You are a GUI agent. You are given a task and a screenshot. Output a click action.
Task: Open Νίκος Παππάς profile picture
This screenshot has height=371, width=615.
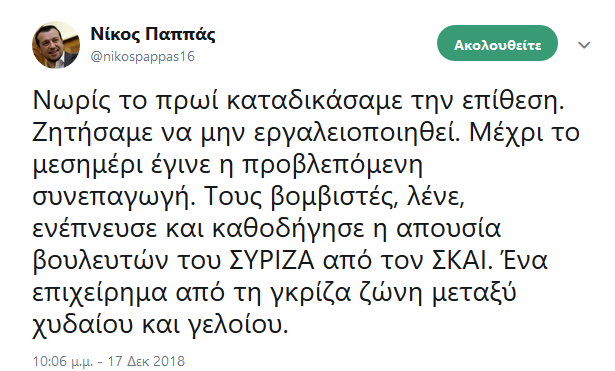tap(56, 45)
